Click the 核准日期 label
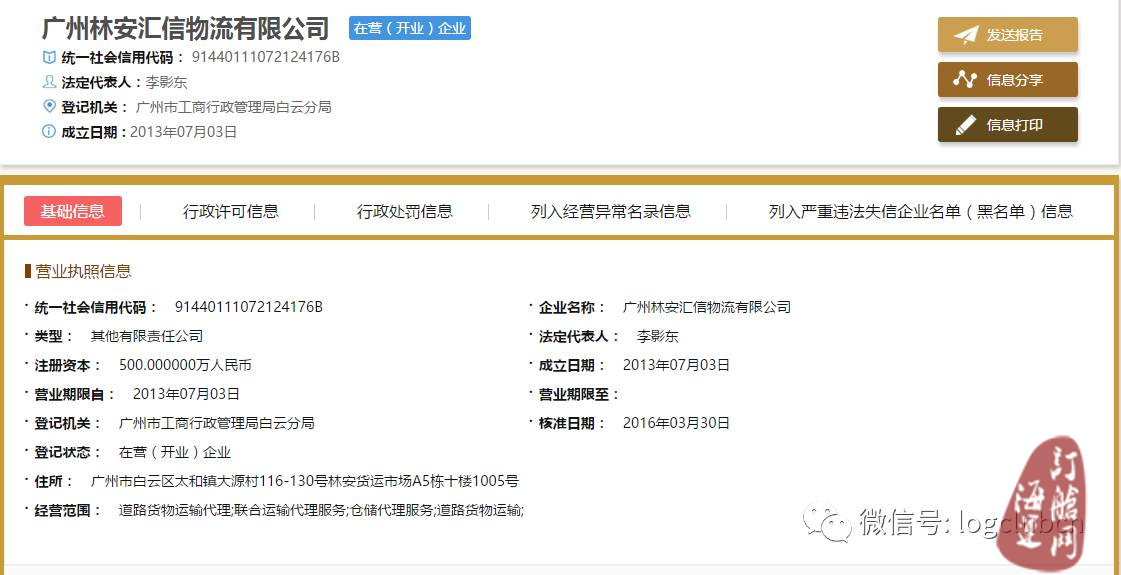Image resolution: width=1121 pixels, height=575 pixels. click(571, 423)
